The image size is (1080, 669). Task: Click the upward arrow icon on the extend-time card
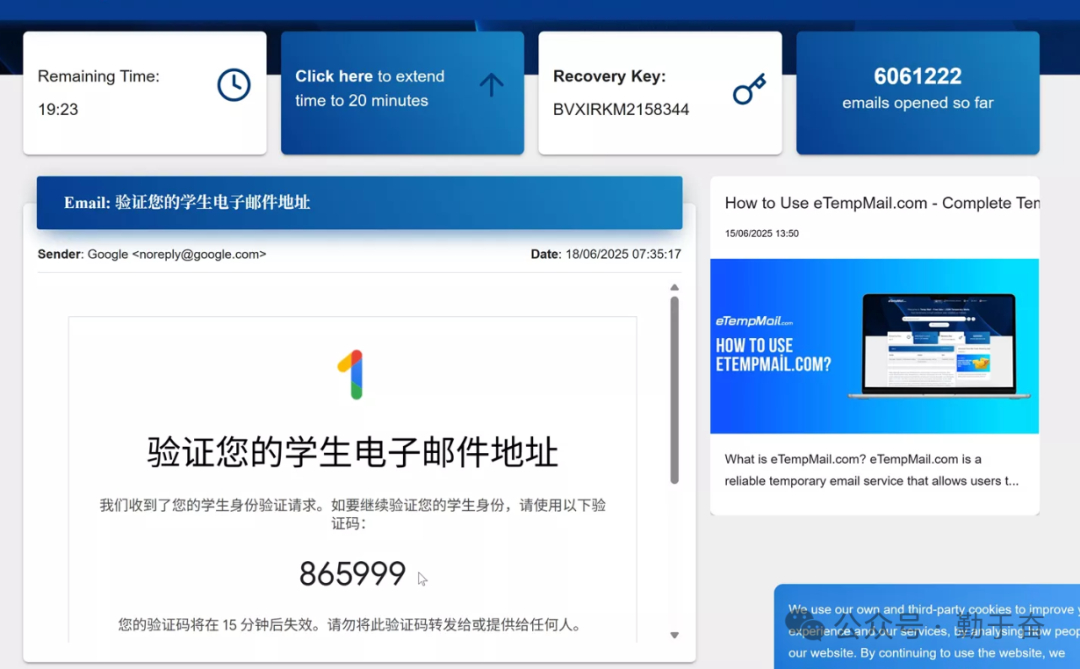tap(492, 85)
